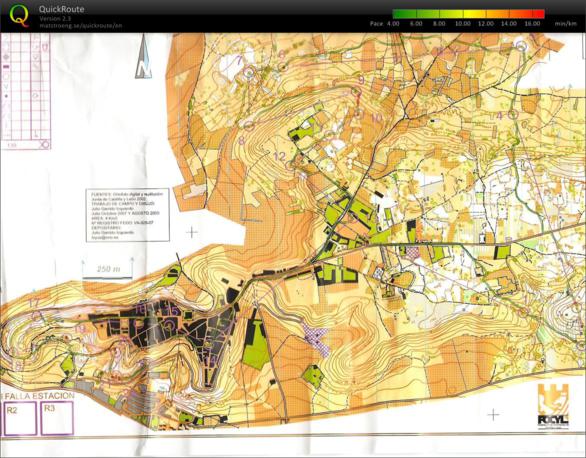Click the R2 box

[x=20, y=418]
